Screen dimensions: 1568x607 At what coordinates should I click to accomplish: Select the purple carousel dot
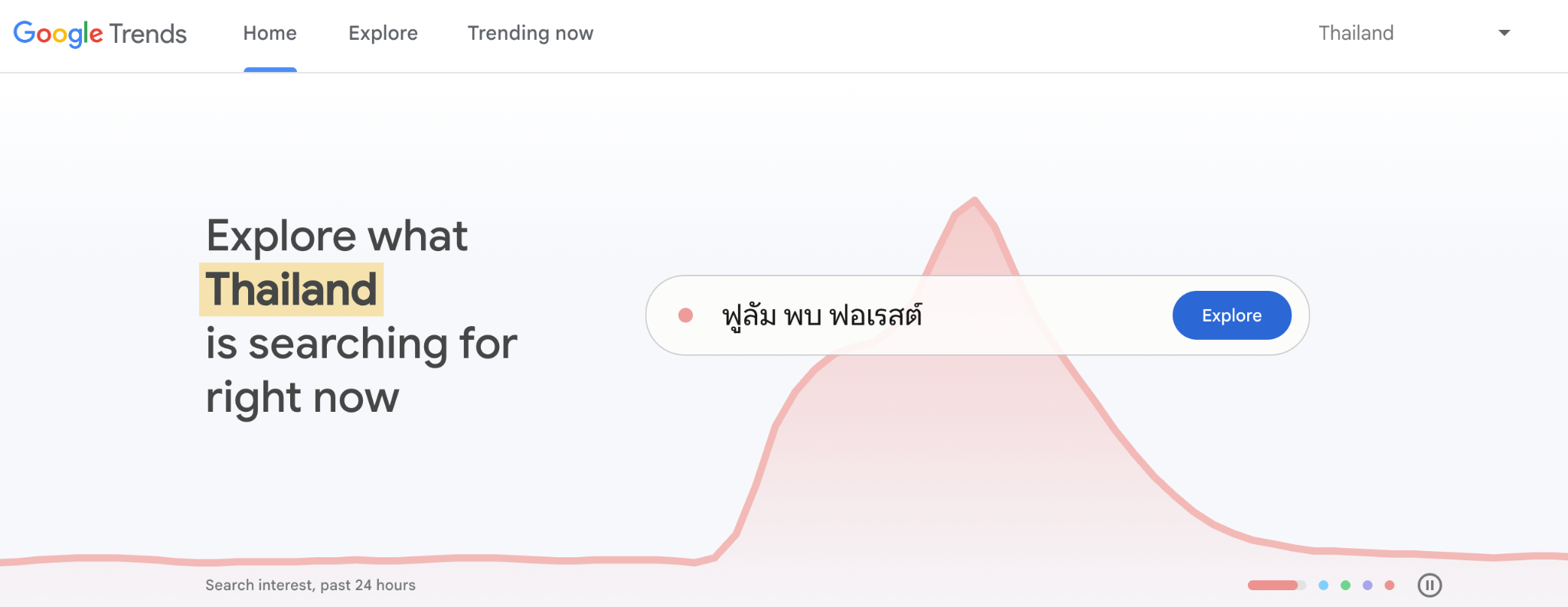[x=1367, y=585]
